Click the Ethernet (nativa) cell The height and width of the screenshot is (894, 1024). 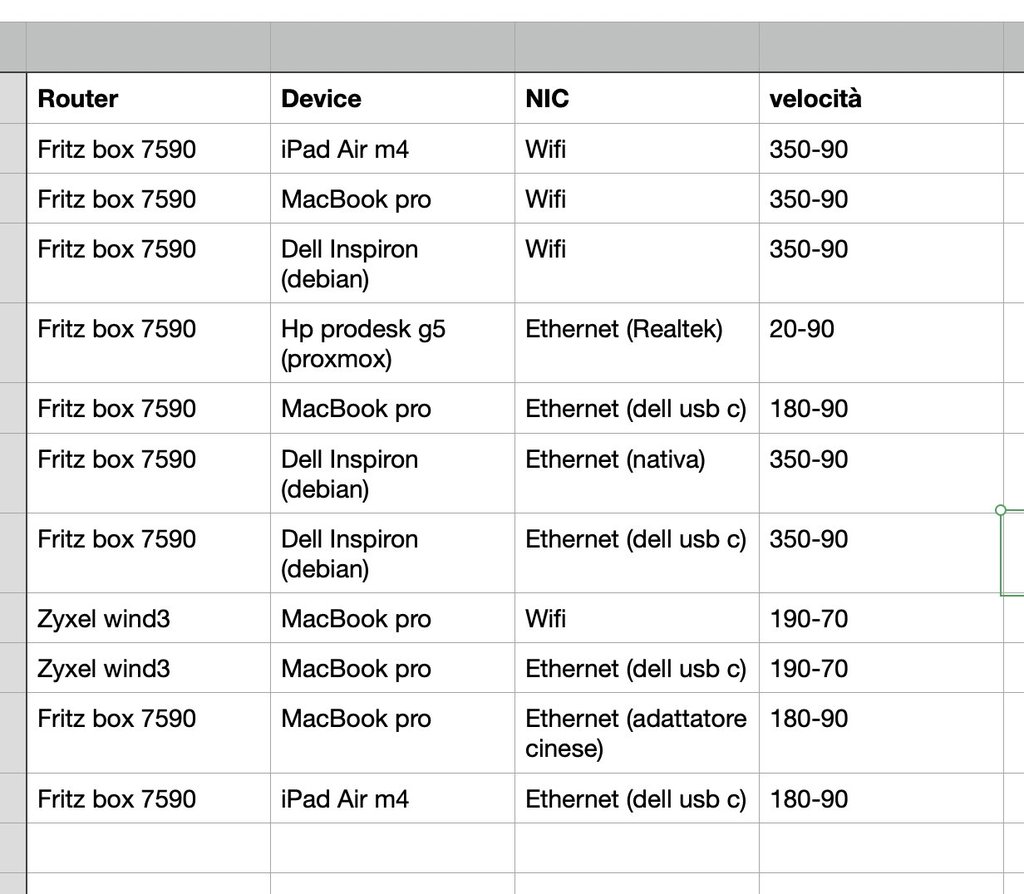[x=636, y=472]
